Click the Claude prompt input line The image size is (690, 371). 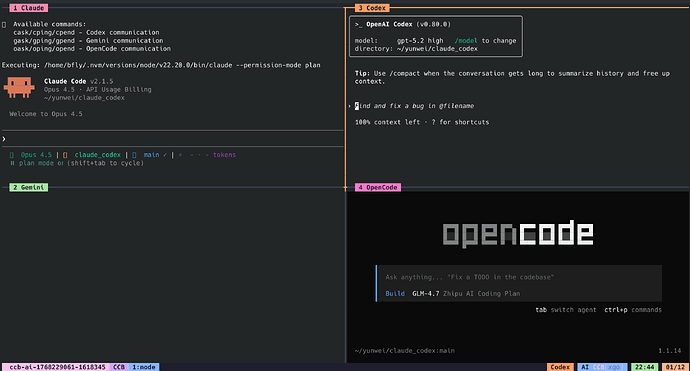coord(172,139)
